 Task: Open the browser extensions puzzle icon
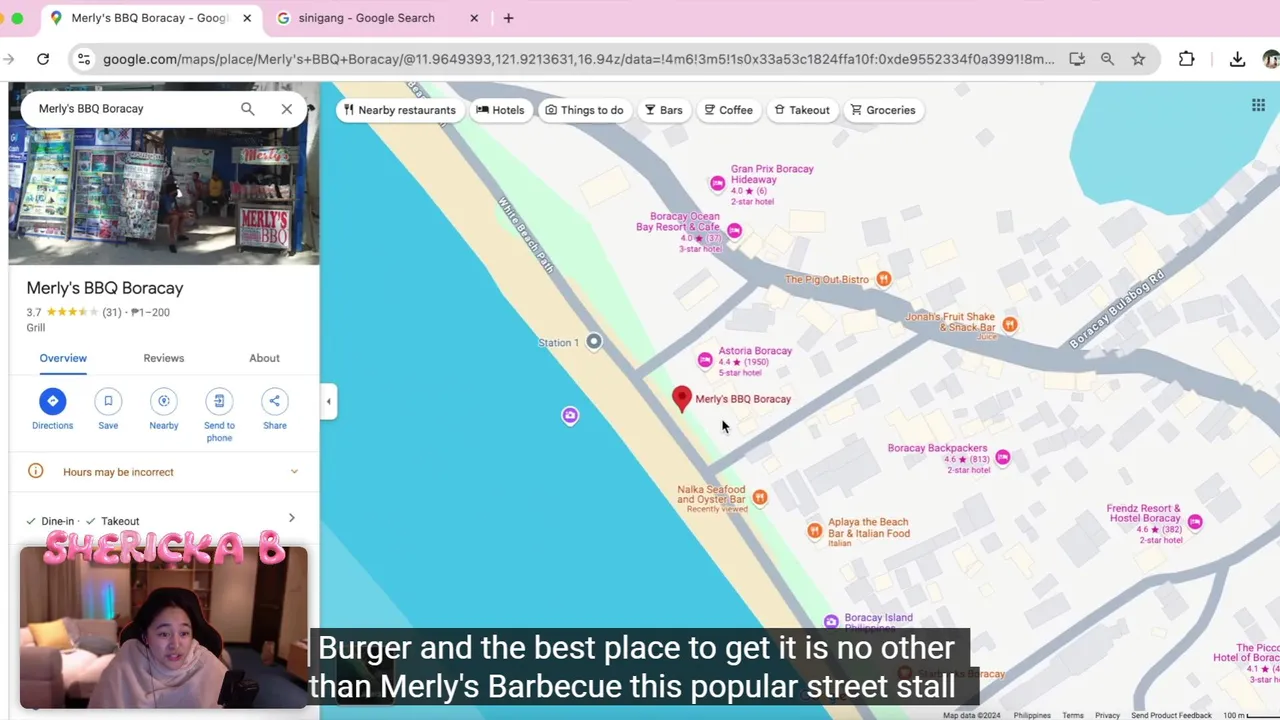(1186, 59)
